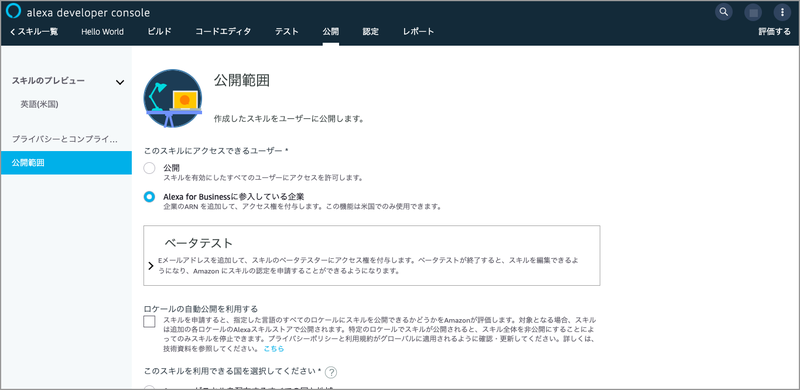The image size is (800, 390).
Task: Enable ロケールの自動公開を利用する checkbox
Action: pyautogui.click(x=149, y=322)
